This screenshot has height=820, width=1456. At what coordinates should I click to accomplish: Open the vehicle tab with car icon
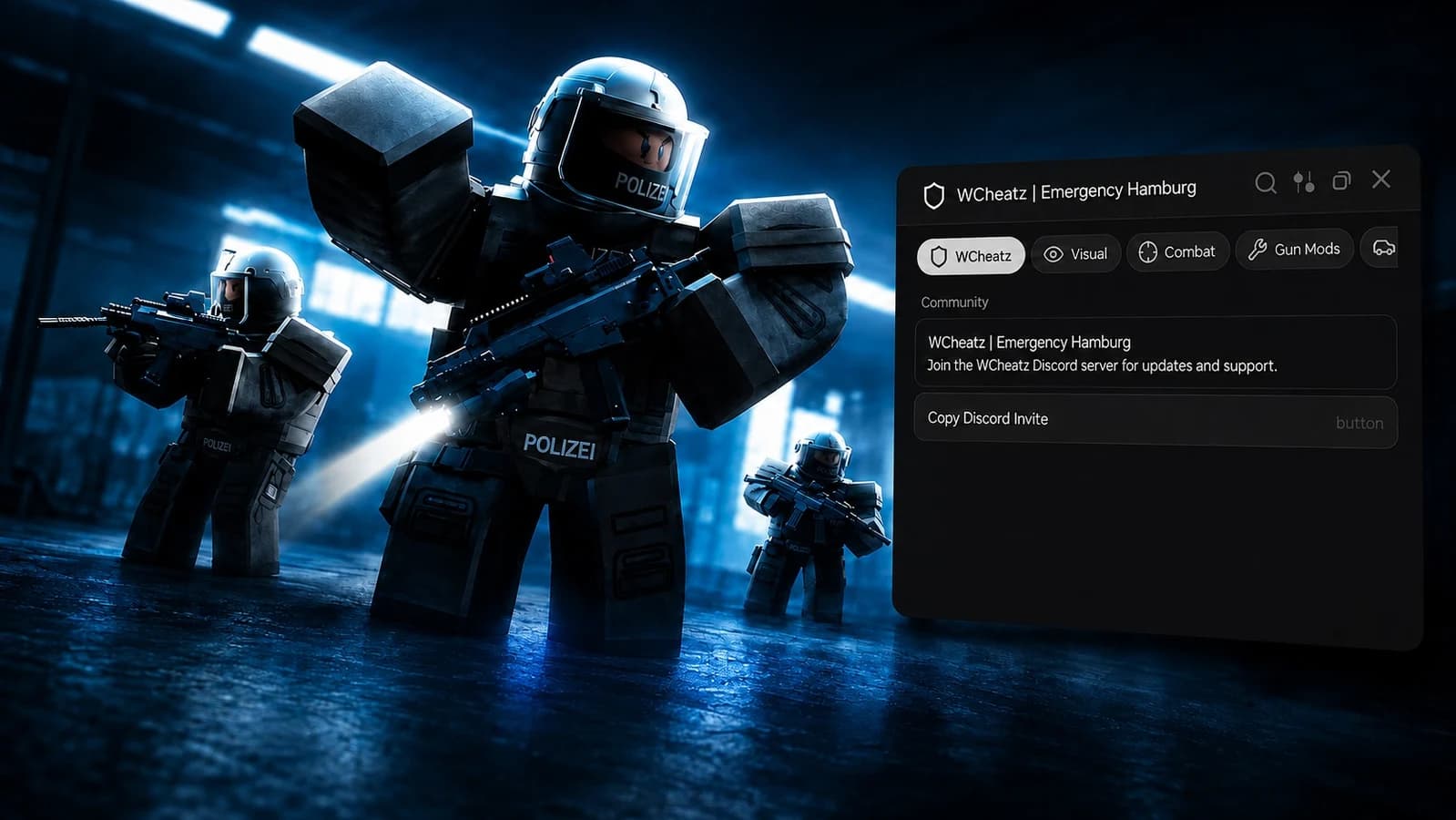click(x=1380, y=248)
